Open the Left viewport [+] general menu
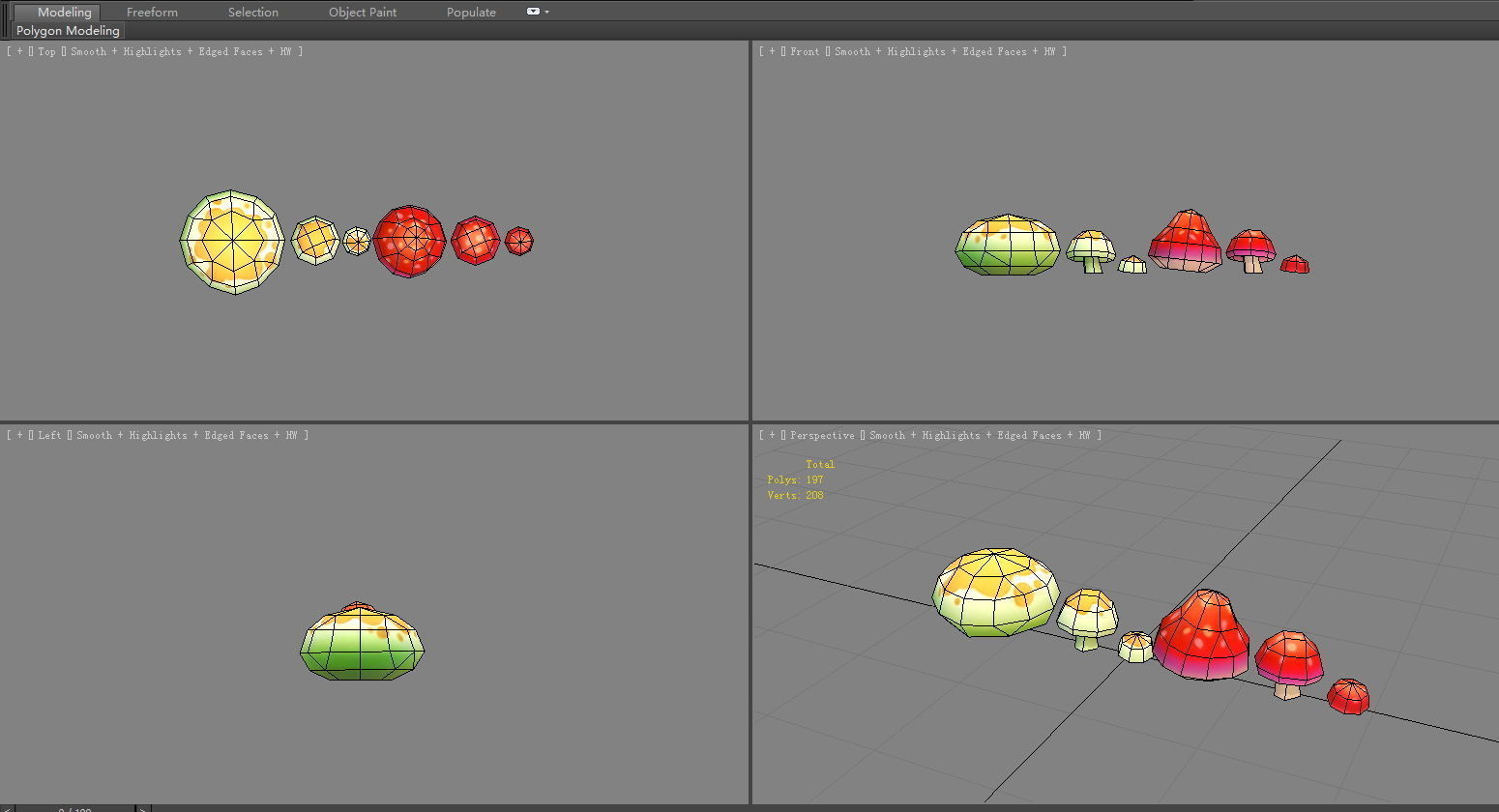1499x812 pixels. [19, 435]
